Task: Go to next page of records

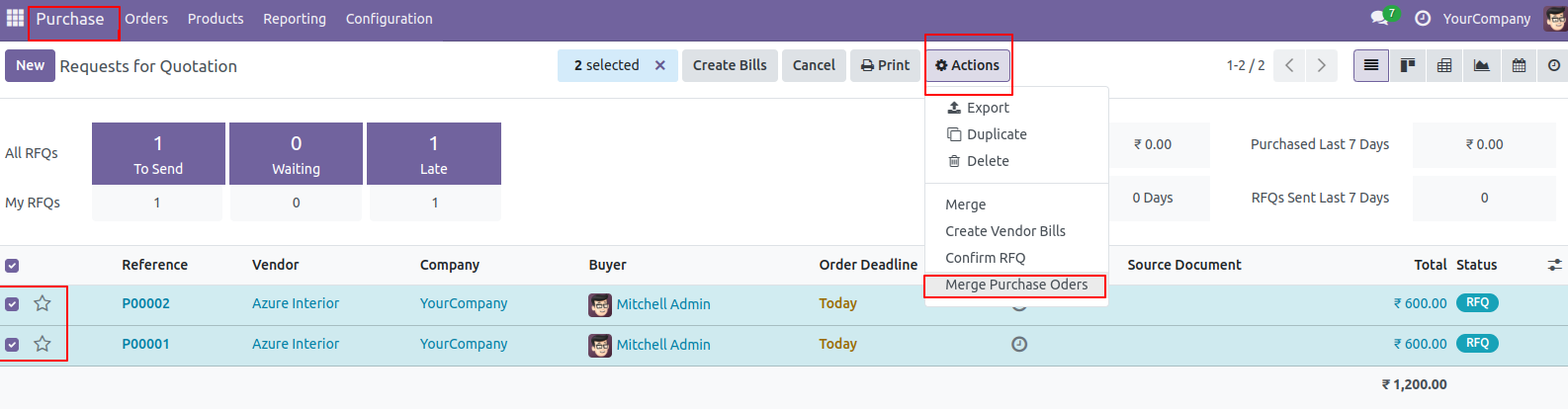Action: pos(1322,65)
